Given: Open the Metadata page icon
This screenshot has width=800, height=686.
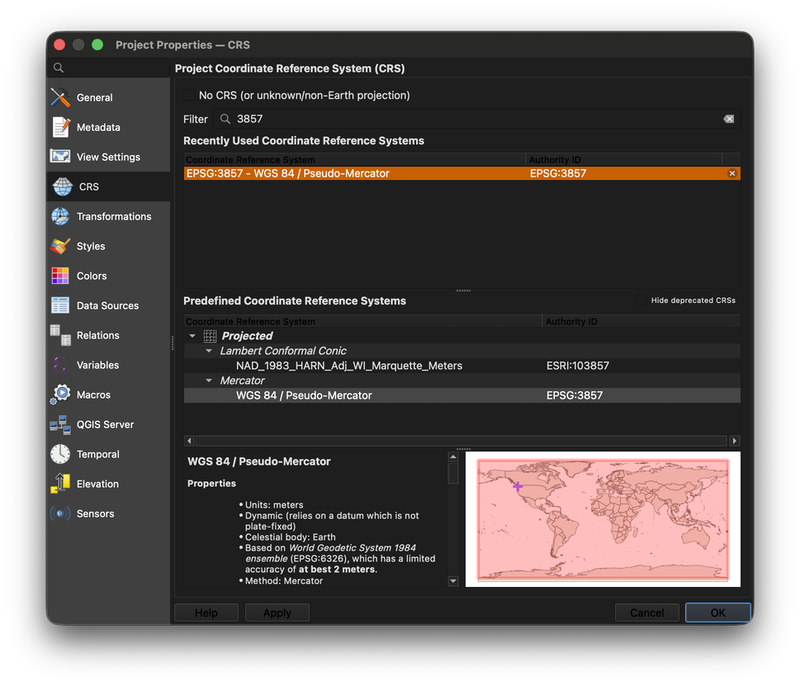Looking at the screenshot, I should pos(60,127).
